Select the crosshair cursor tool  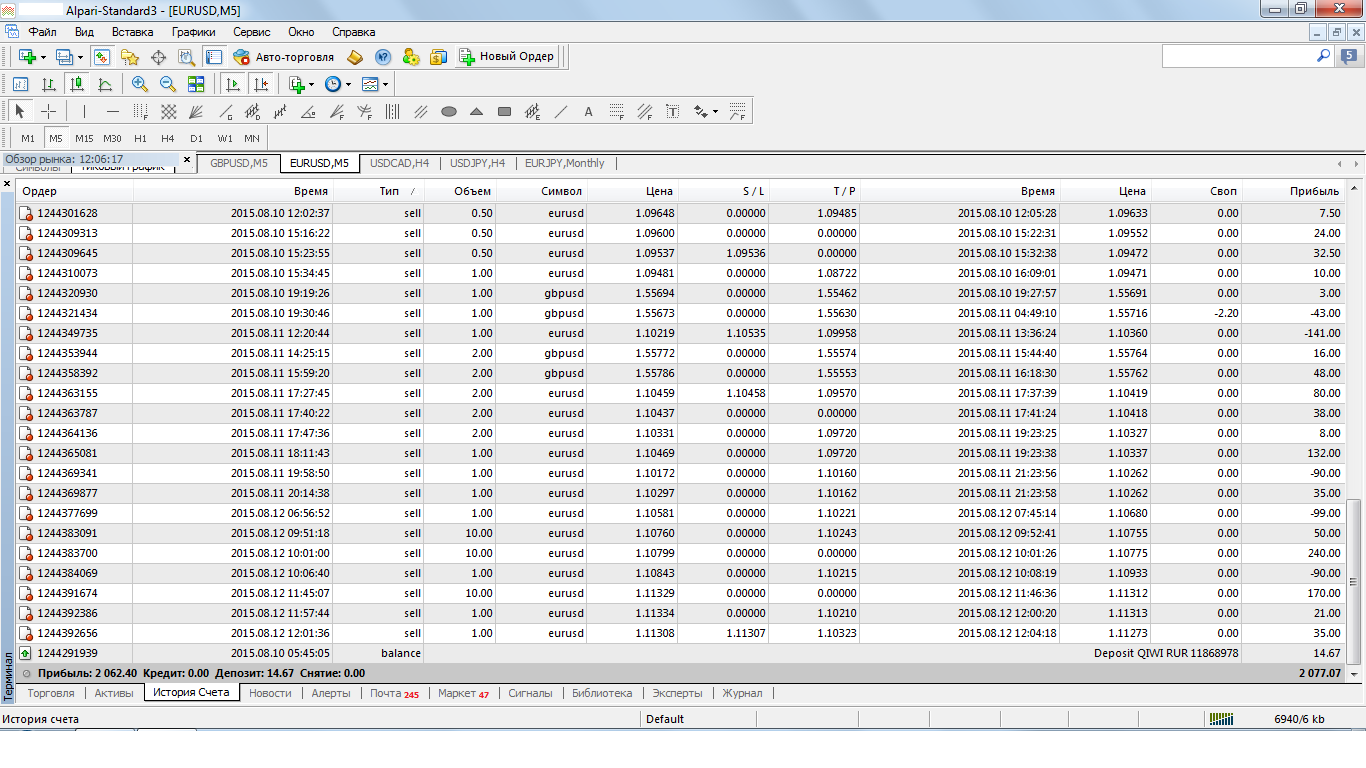(48, 112)
